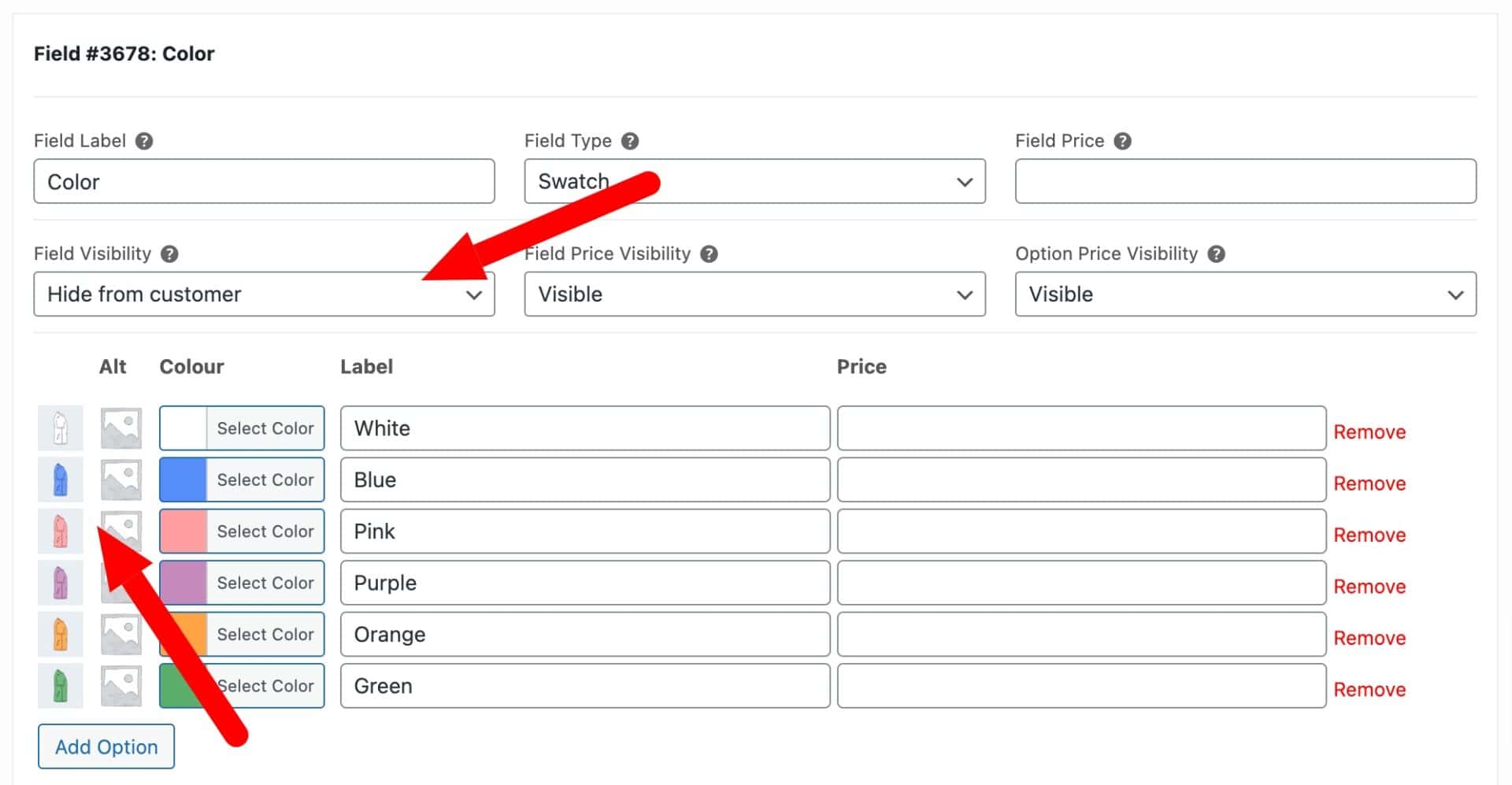Select the White option alt image placeholder
Image resolution: width=1512 pixels, height=785 pixels.
121,428
